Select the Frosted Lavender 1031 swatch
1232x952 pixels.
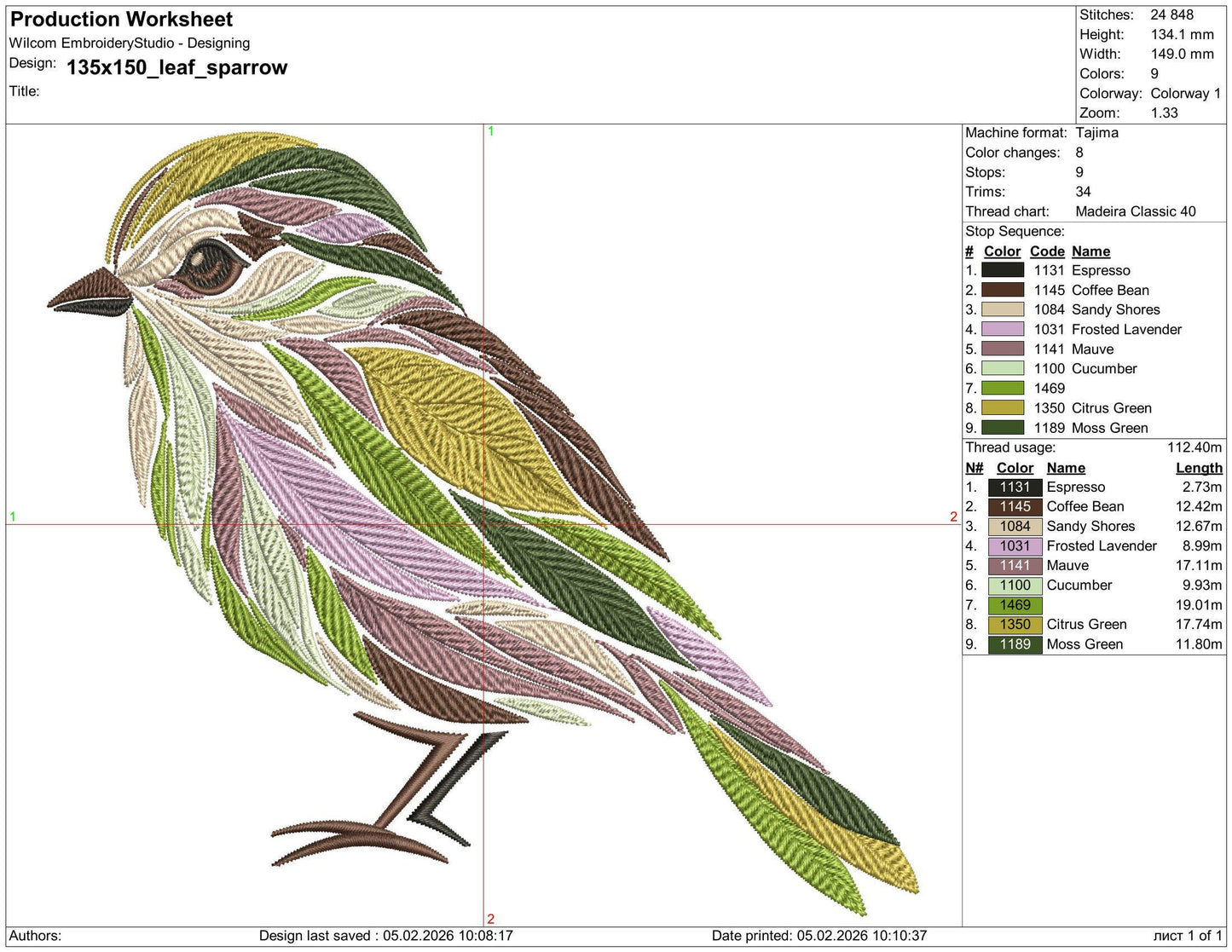1003,329
